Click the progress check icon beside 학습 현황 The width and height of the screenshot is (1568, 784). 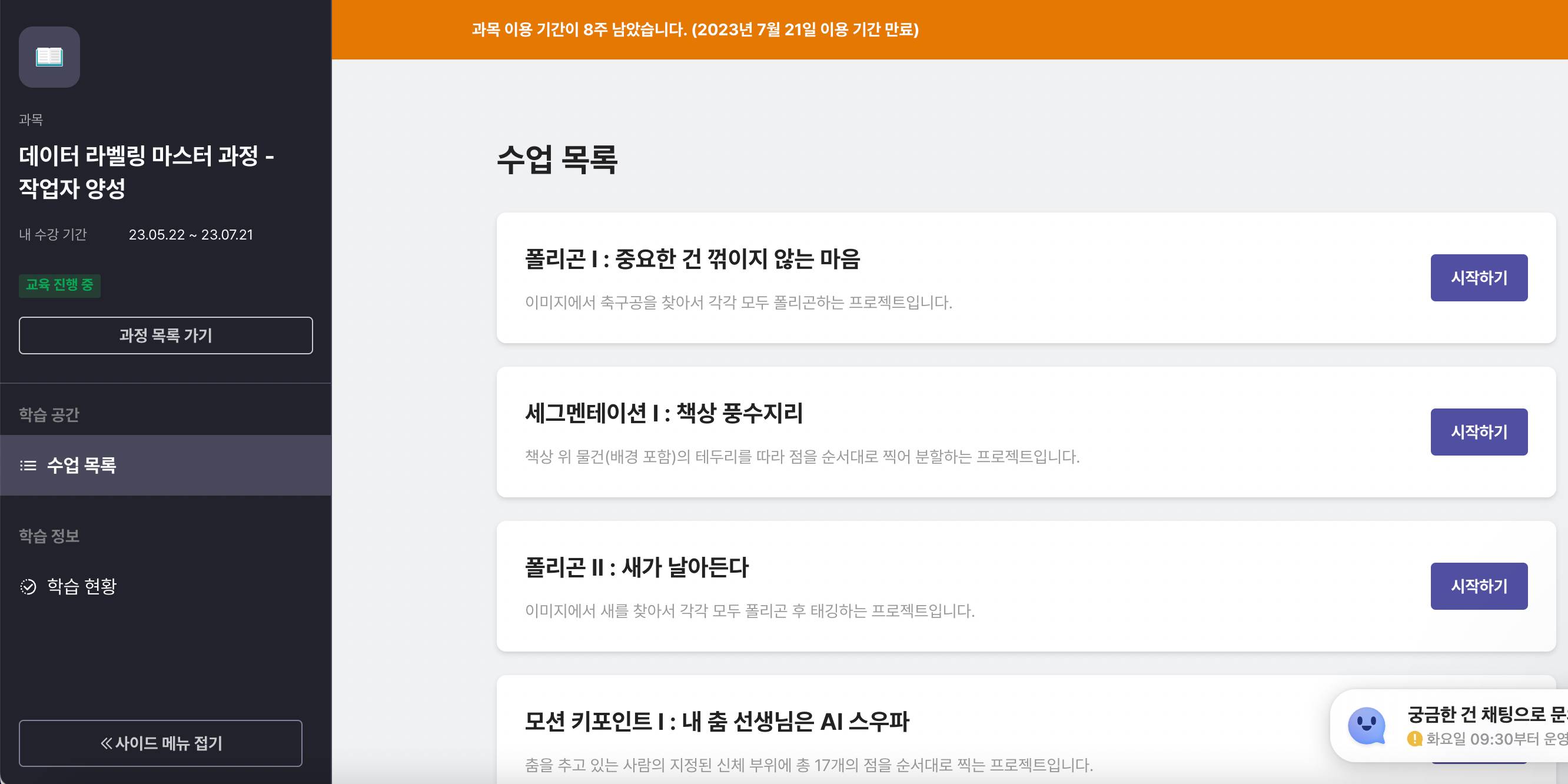pos(27,586)
